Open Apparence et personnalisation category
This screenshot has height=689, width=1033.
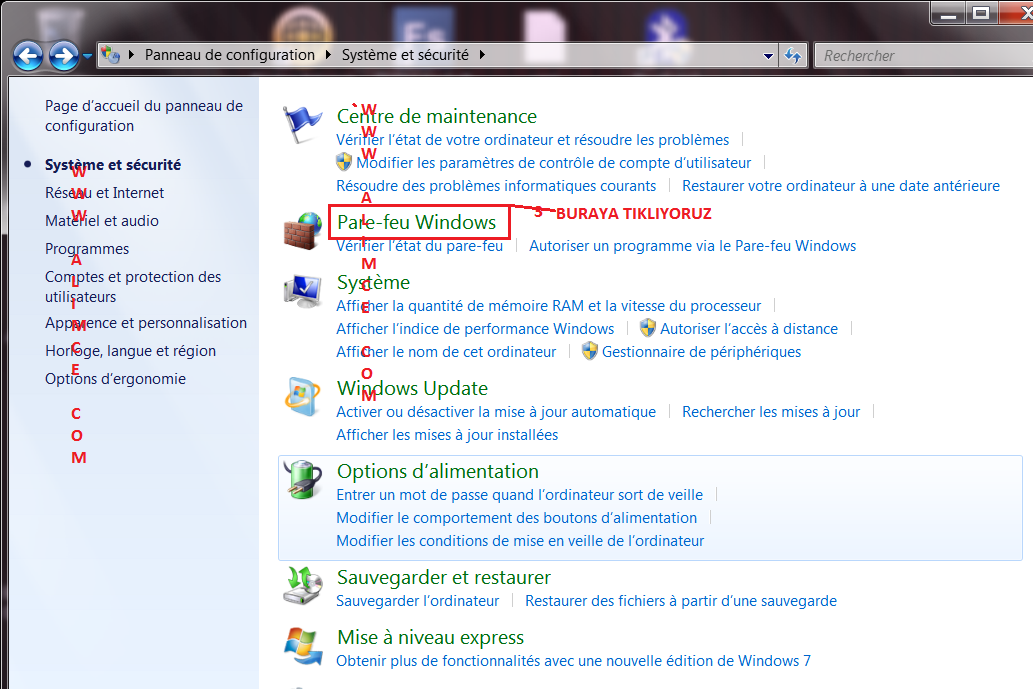pos(146,323)
